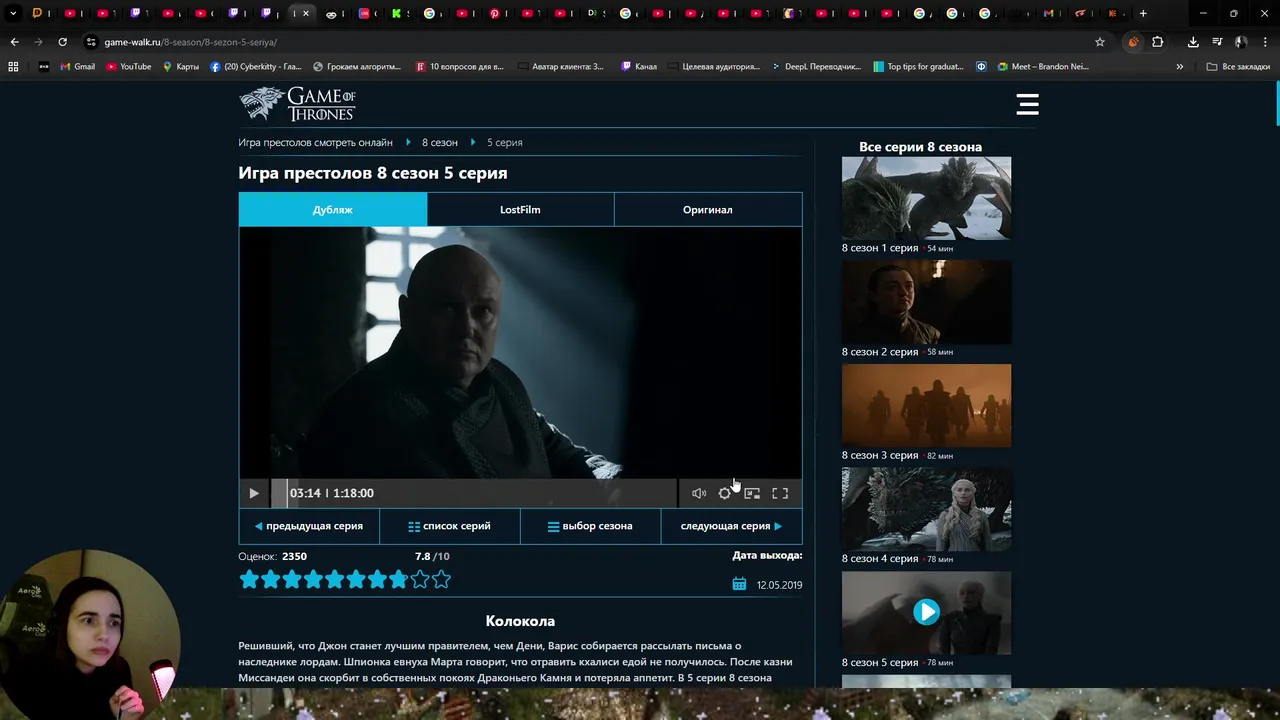Screen dimensions: 1280x720
Task: Go to предыдущая серия
Action: point(309,526)
